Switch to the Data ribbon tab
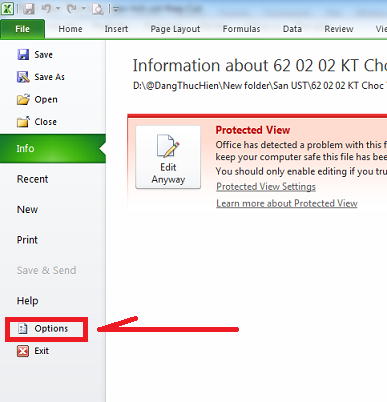 292,29
